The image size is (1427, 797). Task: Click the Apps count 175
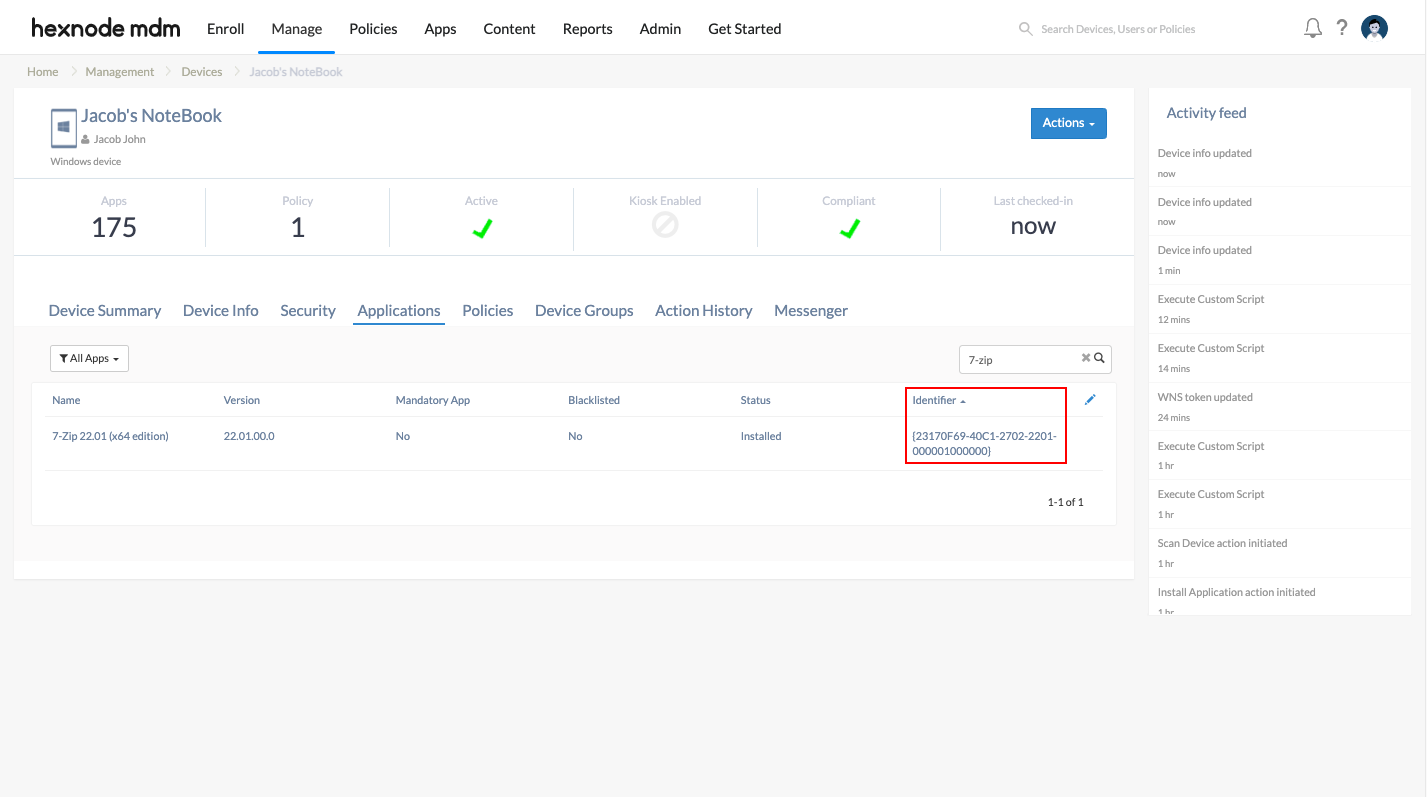(x=114, y=228)
